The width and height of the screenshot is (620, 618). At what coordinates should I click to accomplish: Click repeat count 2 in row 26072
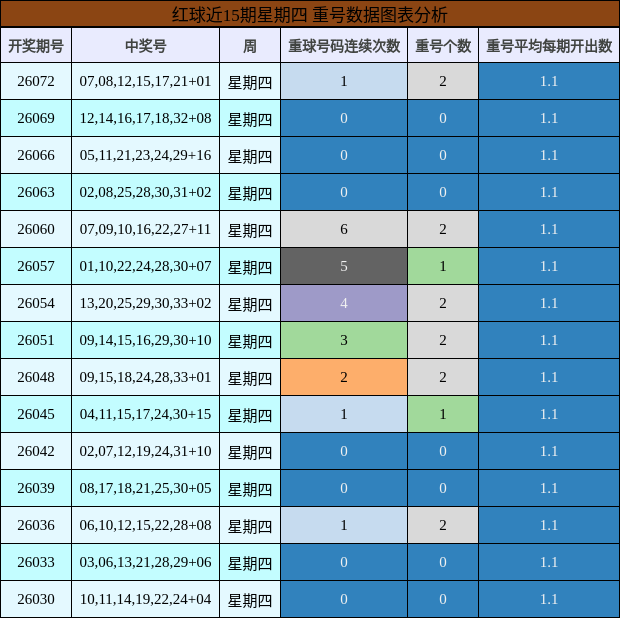tap(443, 81)
